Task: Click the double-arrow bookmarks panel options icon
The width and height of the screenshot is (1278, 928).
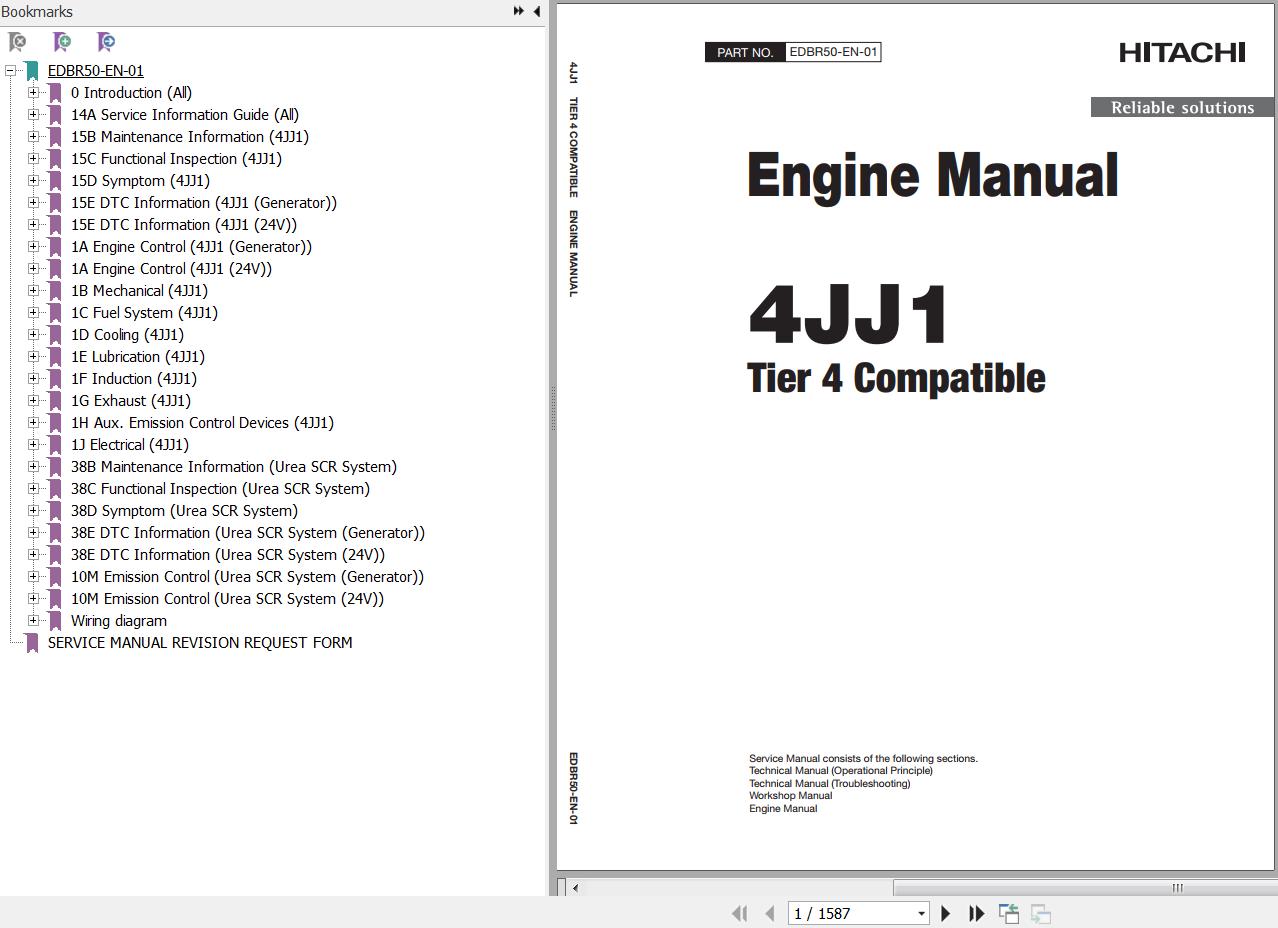Action: tap(518, 11)
